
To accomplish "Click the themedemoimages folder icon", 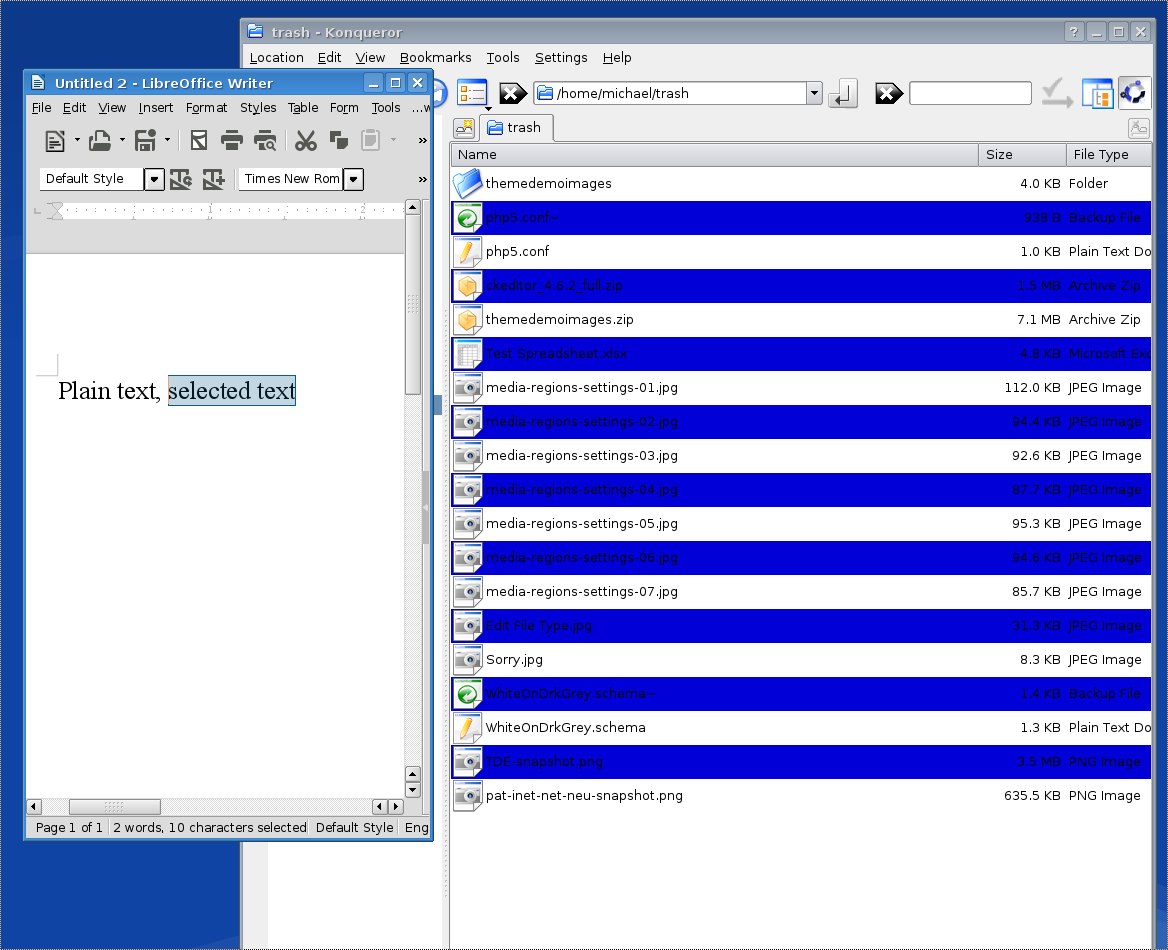I will click(x=467, y=183).
